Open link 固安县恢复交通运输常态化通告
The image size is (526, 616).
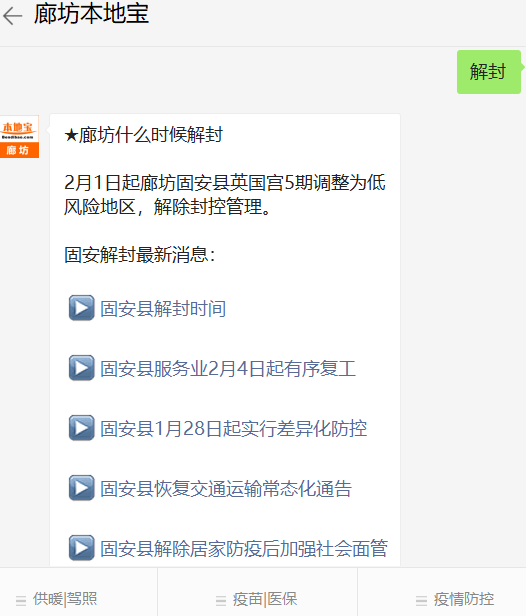pyautogui.click(x=226, y=488)
